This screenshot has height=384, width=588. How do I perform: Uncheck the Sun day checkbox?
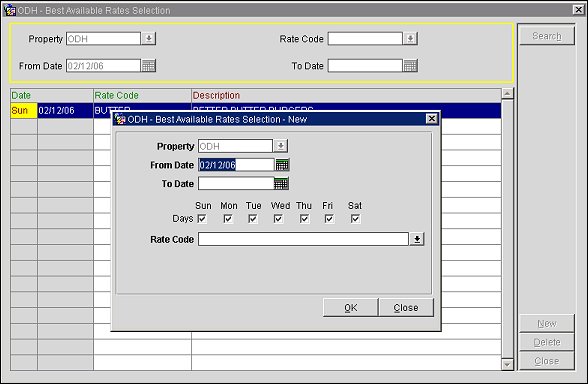coord(202,219)
